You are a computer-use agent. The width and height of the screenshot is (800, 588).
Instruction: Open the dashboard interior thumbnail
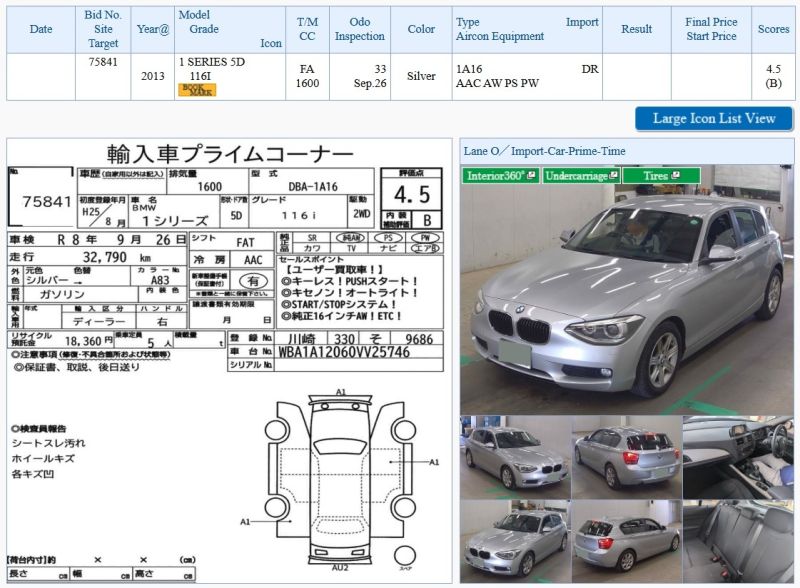(738, 457)
